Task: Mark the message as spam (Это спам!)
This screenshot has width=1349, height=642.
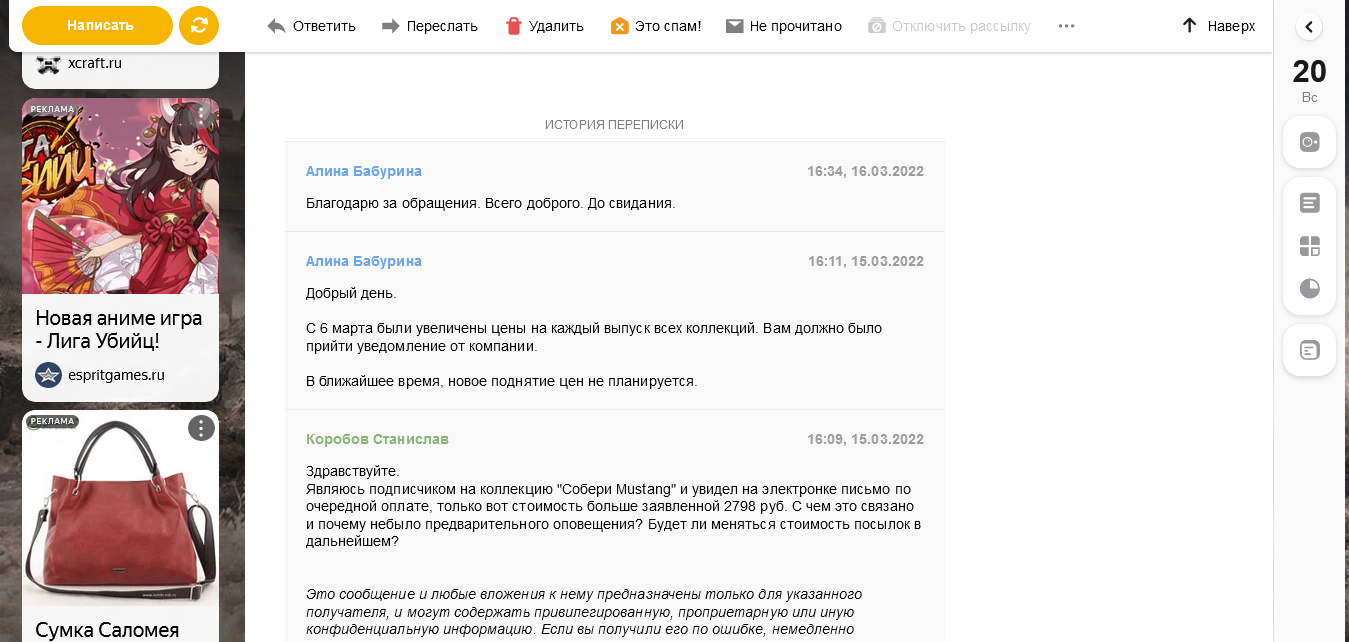Action: 656,26
